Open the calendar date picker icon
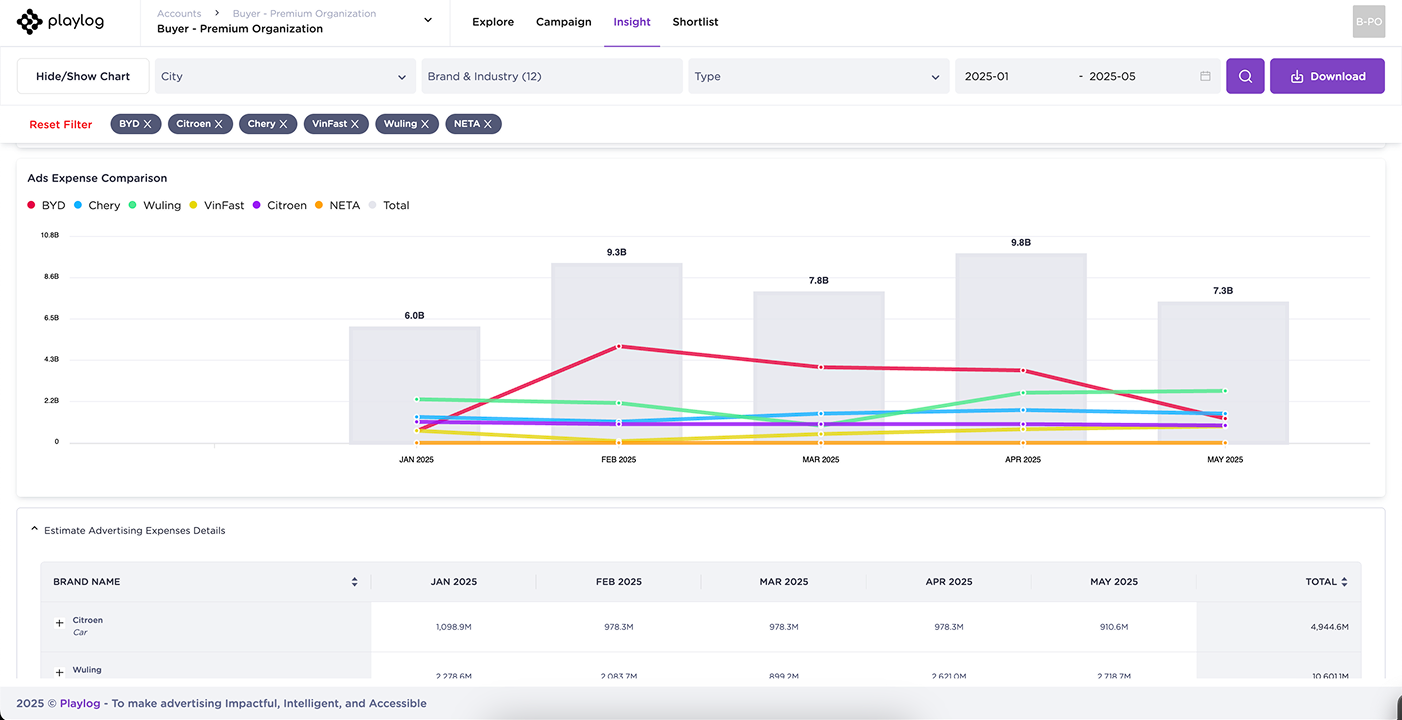Image resolution: width=1402 pixels, height=720 pixels. (1205, 76)
